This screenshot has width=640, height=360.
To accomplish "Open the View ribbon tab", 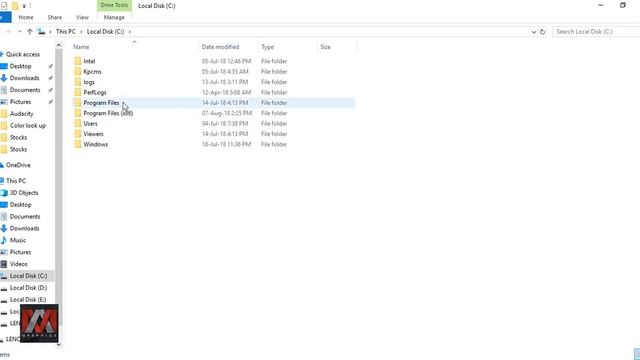I will click(x=82, y=18).
